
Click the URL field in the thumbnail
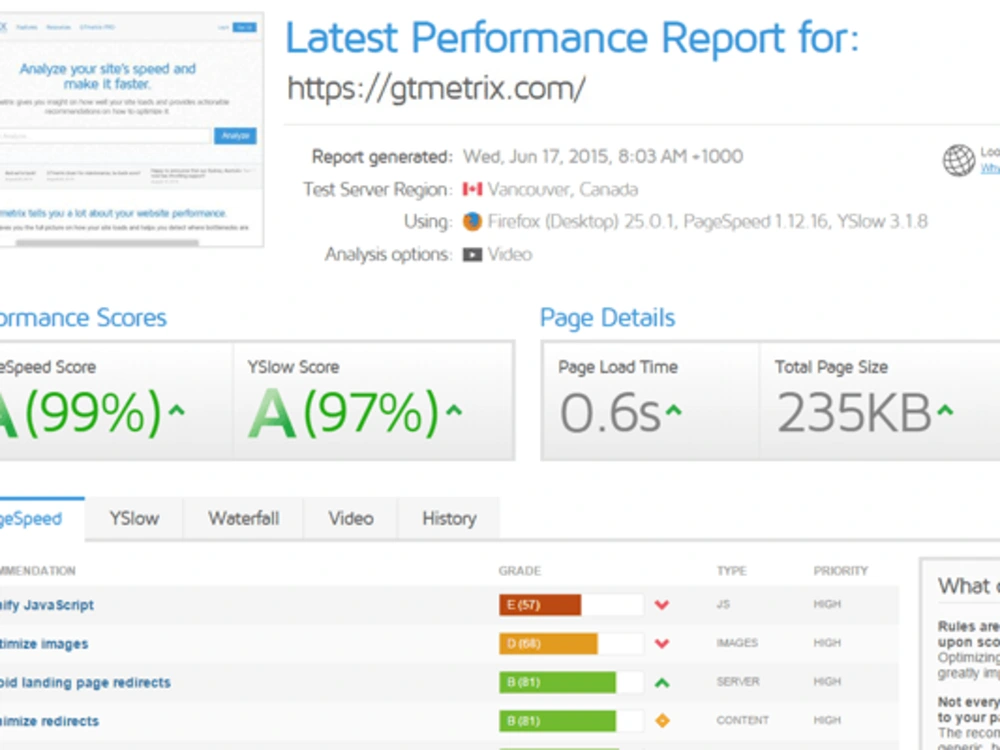coord(105,135)
